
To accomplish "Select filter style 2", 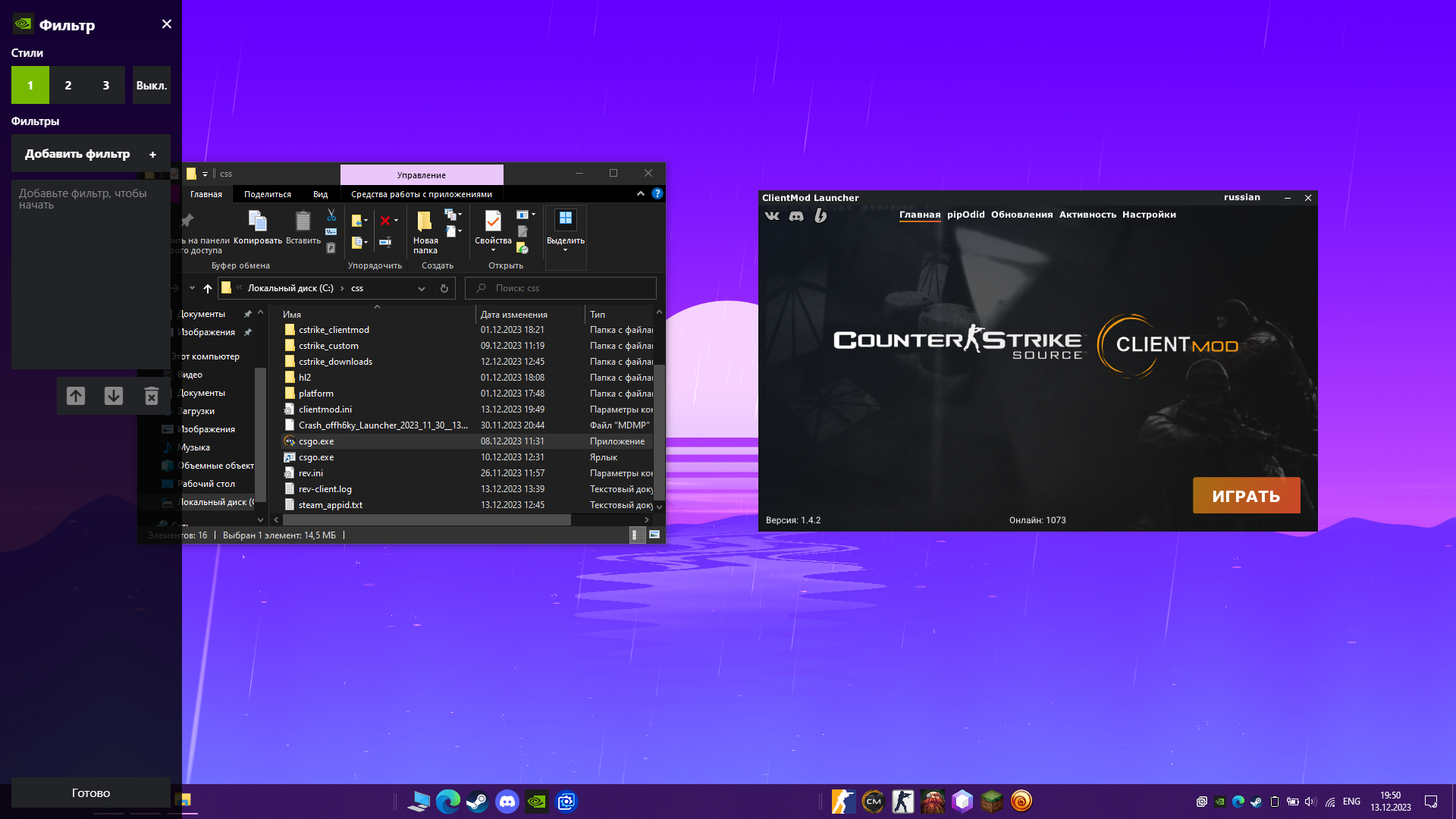I will [x=68, y=85].
